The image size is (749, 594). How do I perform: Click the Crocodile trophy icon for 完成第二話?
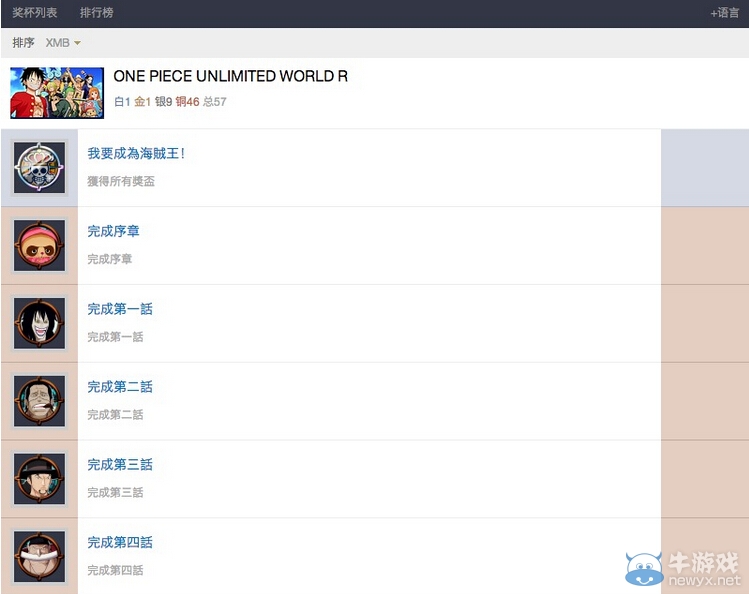(39, 401)
